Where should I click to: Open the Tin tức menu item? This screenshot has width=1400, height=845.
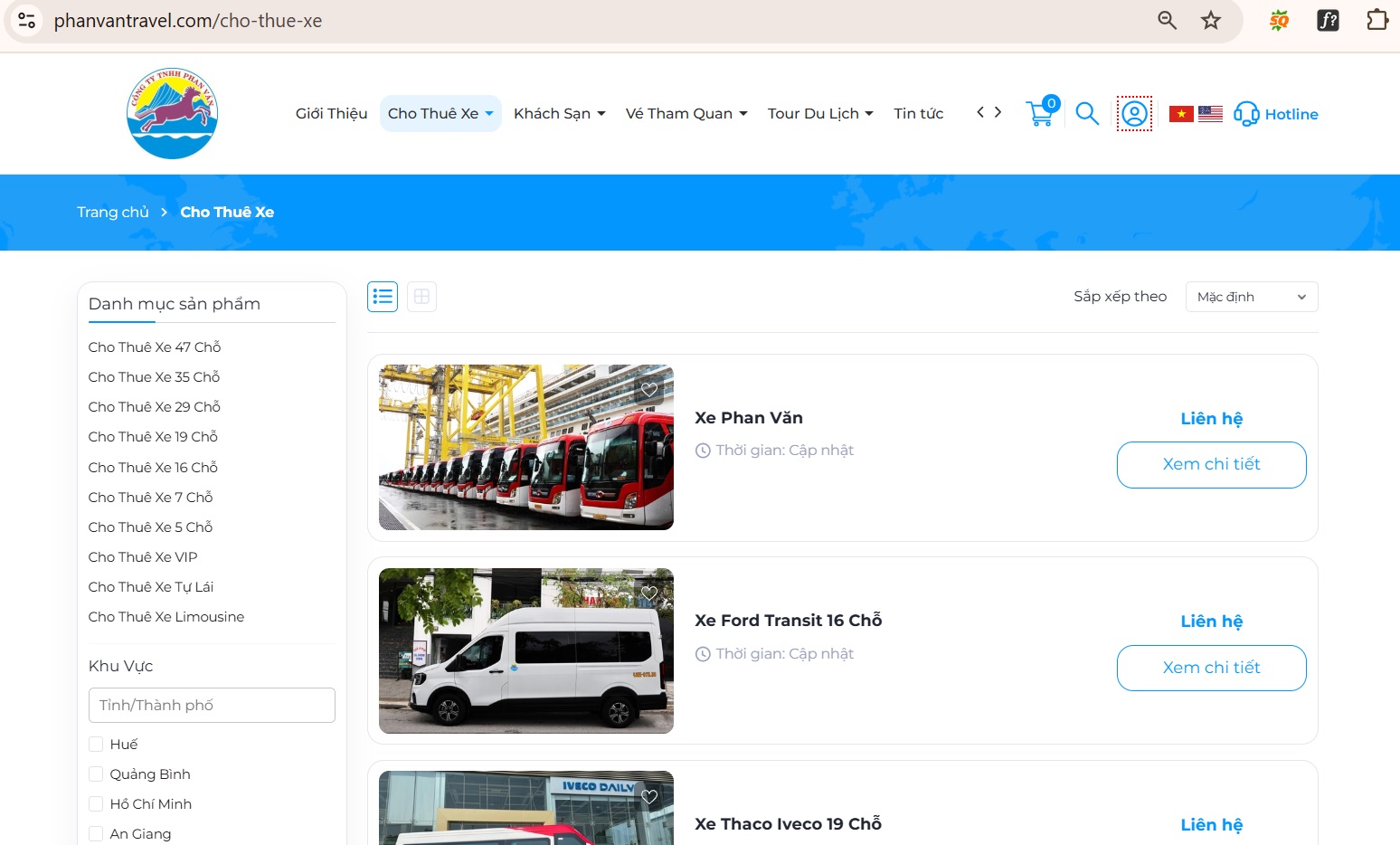coord(917,113)
